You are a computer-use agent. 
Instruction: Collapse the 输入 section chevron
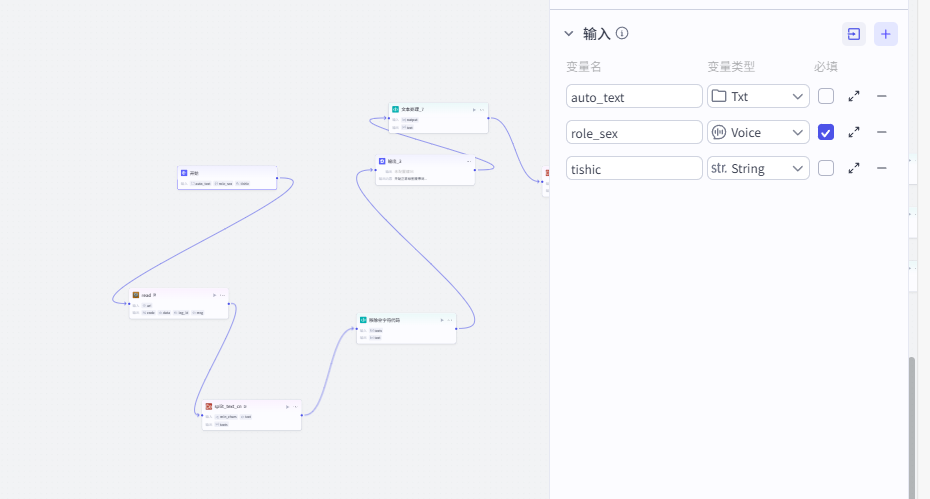(x=569, y=34)
